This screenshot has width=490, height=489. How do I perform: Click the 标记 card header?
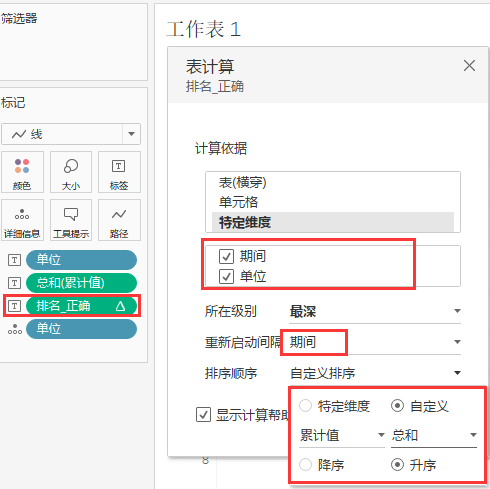pos(13,102)
